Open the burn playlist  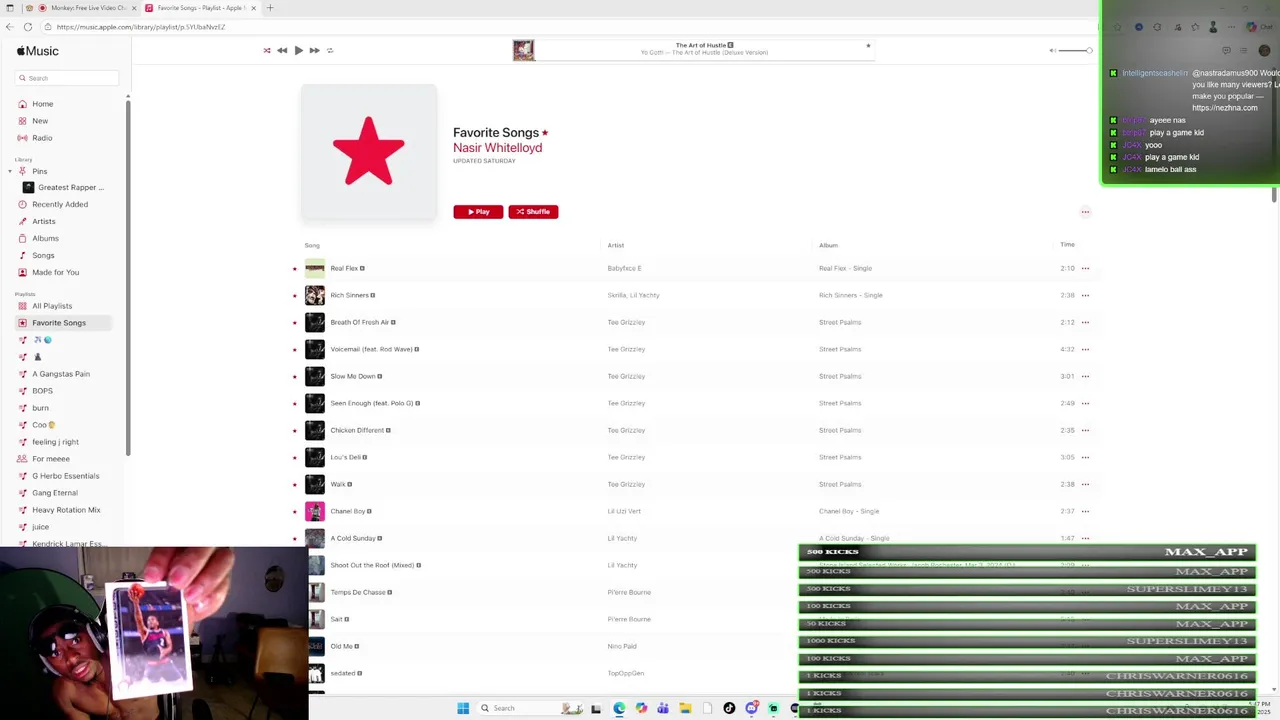click(x=40, y=408)
